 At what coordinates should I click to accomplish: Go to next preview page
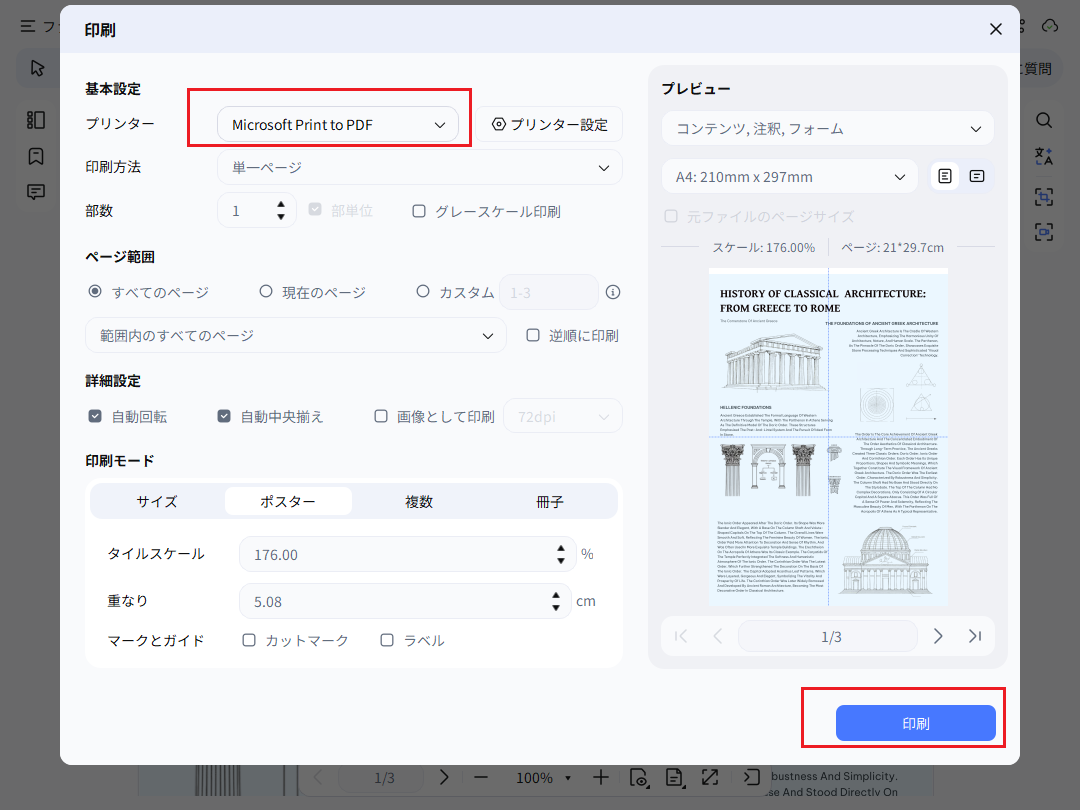point(938,636)
